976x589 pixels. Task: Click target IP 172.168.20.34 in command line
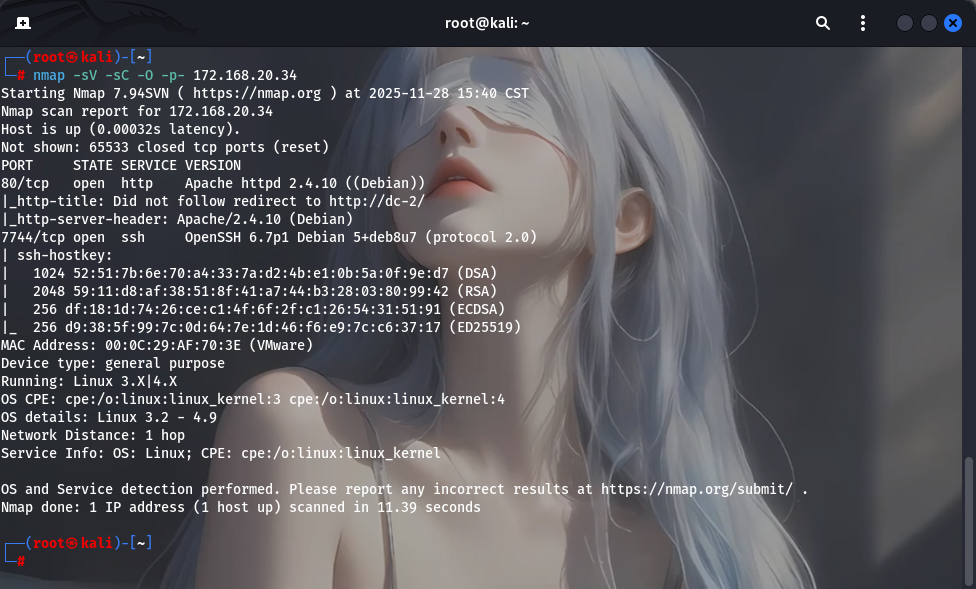pos(245,75)
